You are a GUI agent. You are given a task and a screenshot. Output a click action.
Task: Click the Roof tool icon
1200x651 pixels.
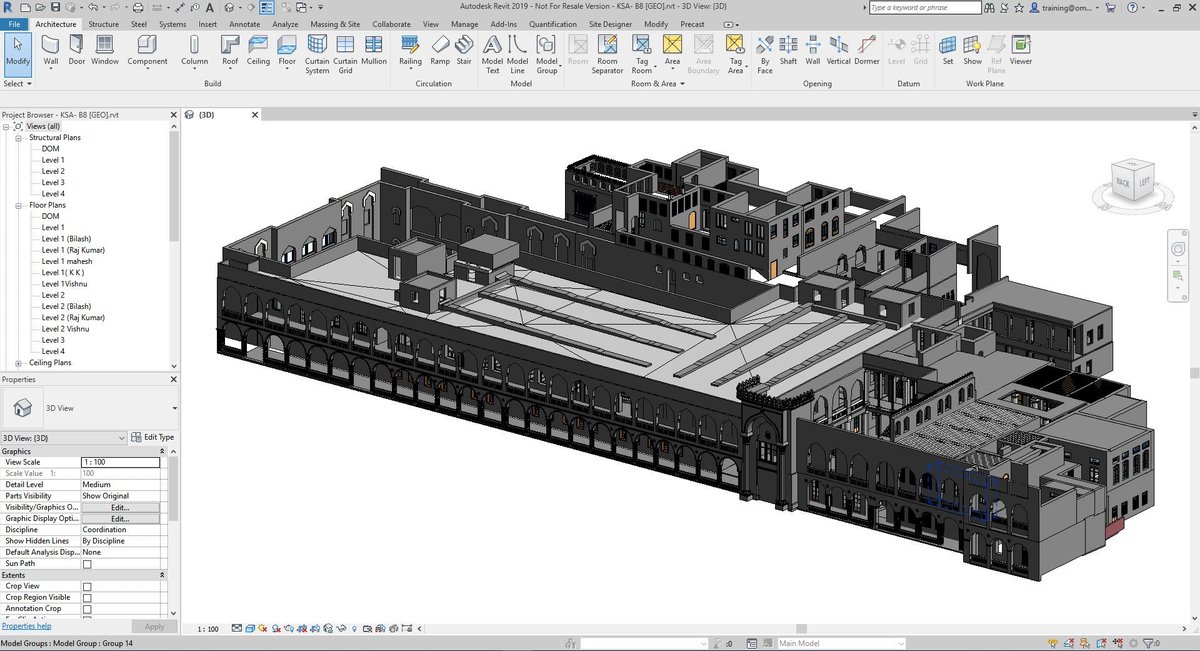pos(230,52)
